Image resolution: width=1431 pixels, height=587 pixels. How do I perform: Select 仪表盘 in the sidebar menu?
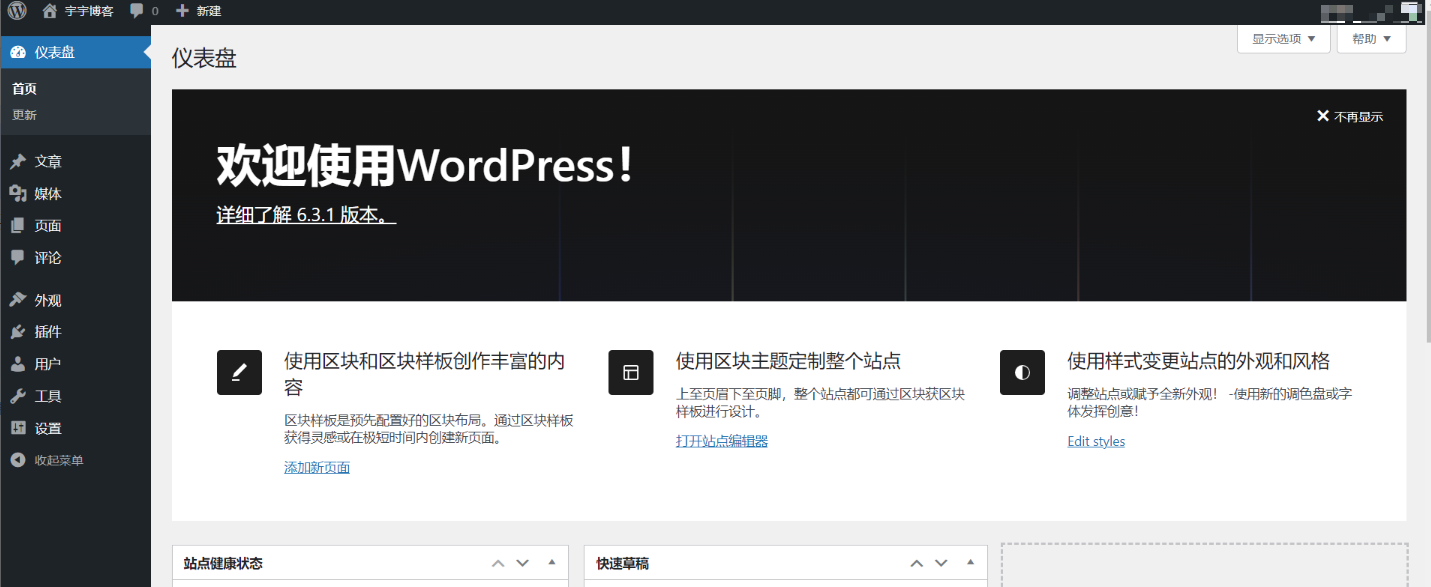tap(75, 52)
